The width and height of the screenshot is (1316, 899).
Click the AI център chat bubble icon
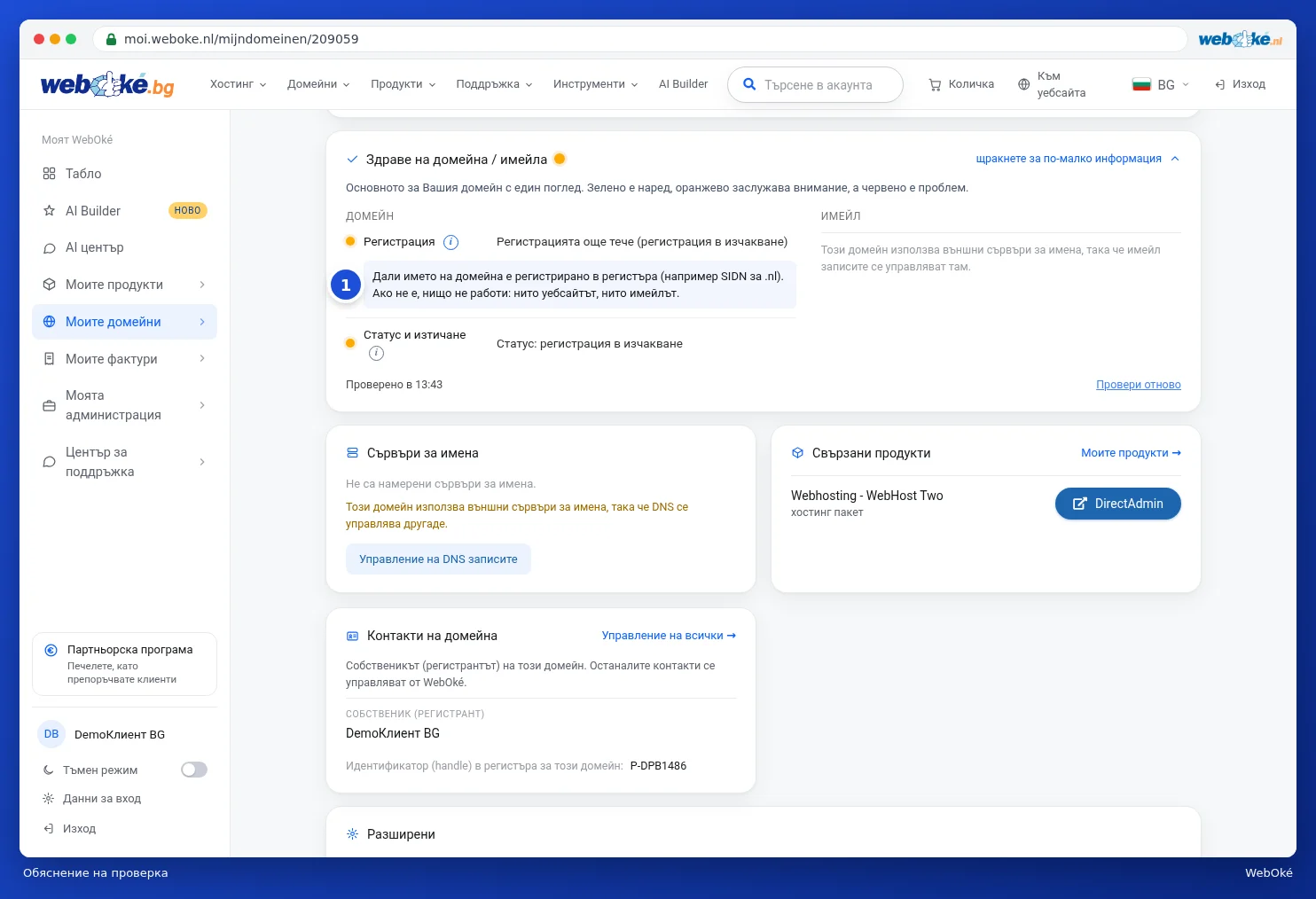(50, 248)
